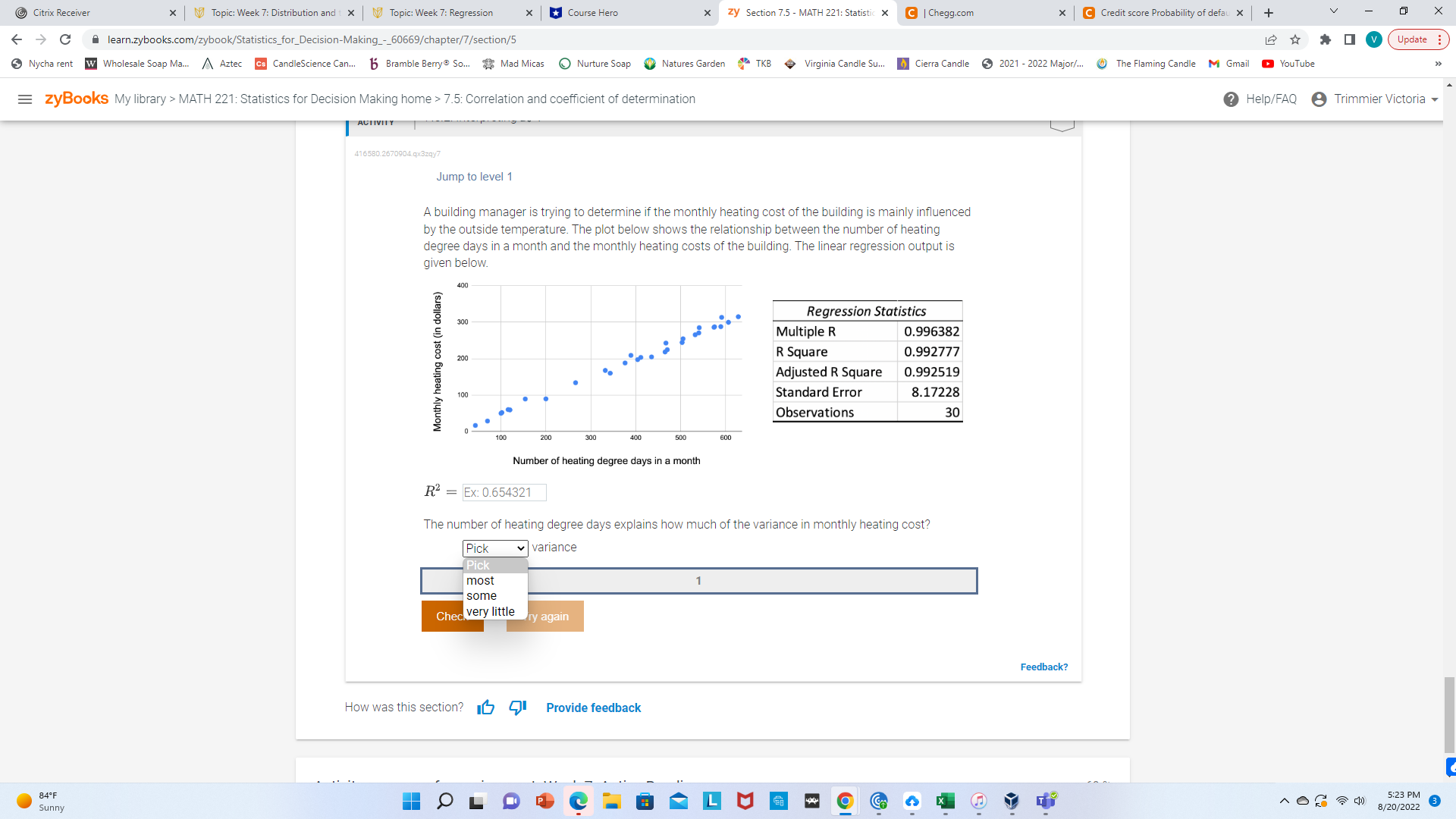Select "most" from the variance dropdown

481,580
